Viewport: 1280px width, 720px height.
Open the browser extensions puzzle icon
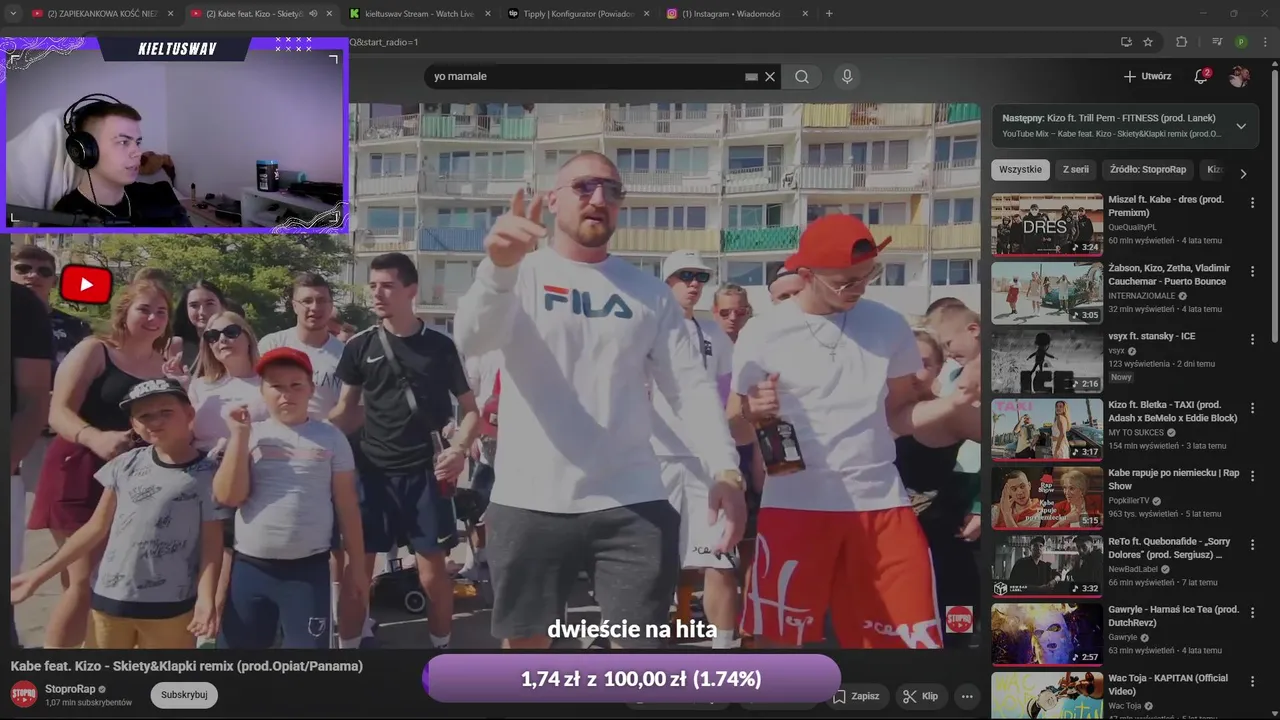click(1181, 42)
